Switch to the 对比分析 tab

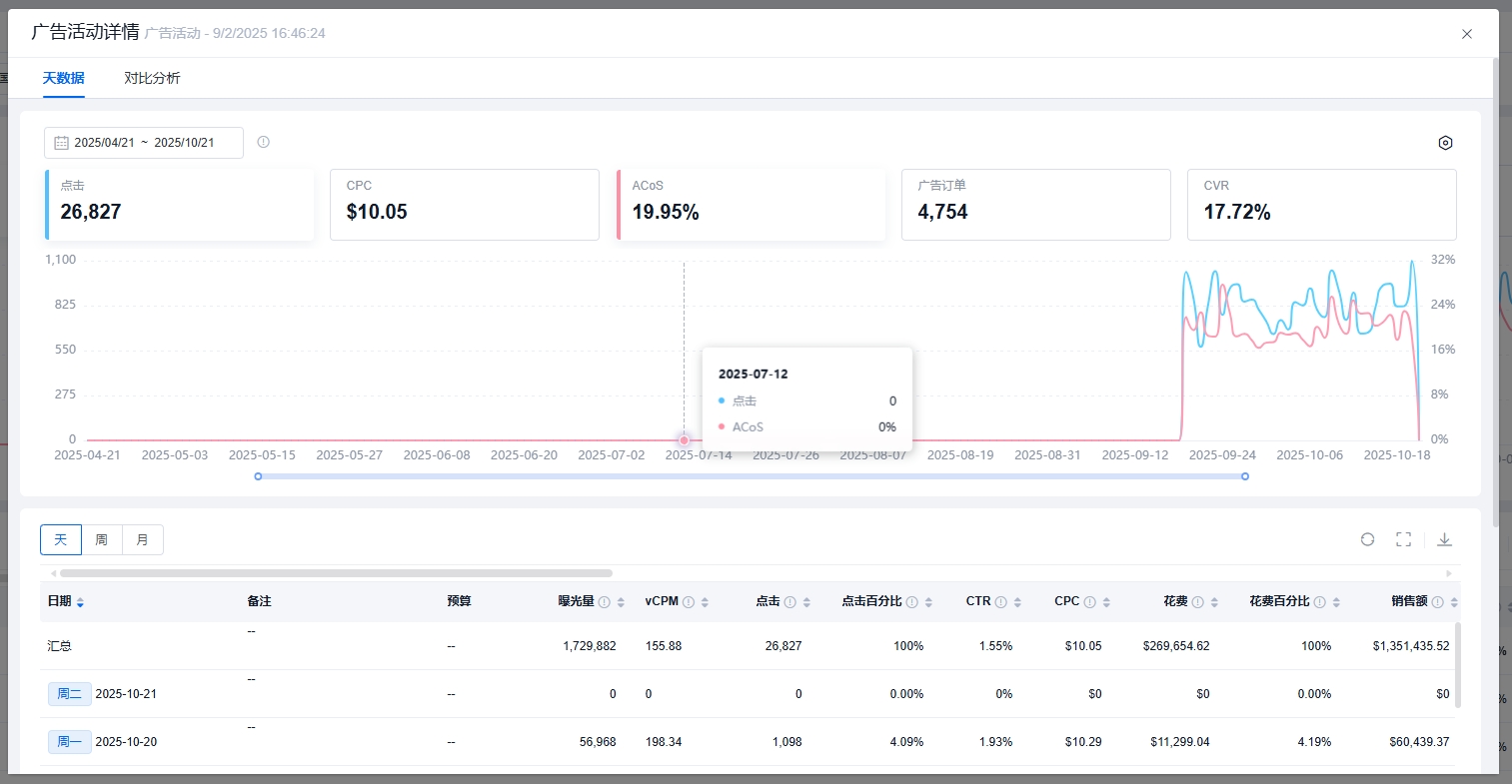[x=152, y=78]
